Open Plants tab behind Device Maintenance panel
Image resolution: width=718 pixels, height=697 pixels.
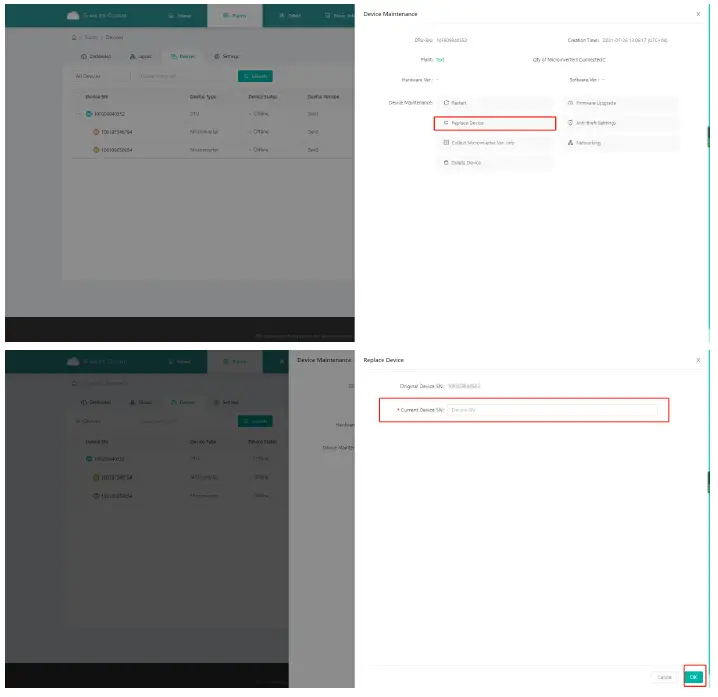coord(234,16)
